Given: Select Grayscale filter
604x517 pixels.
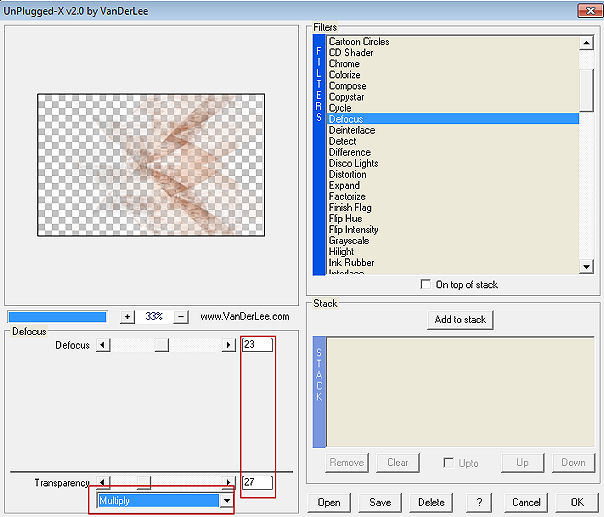Looking at the screenshot, I should tap(453, 241).
